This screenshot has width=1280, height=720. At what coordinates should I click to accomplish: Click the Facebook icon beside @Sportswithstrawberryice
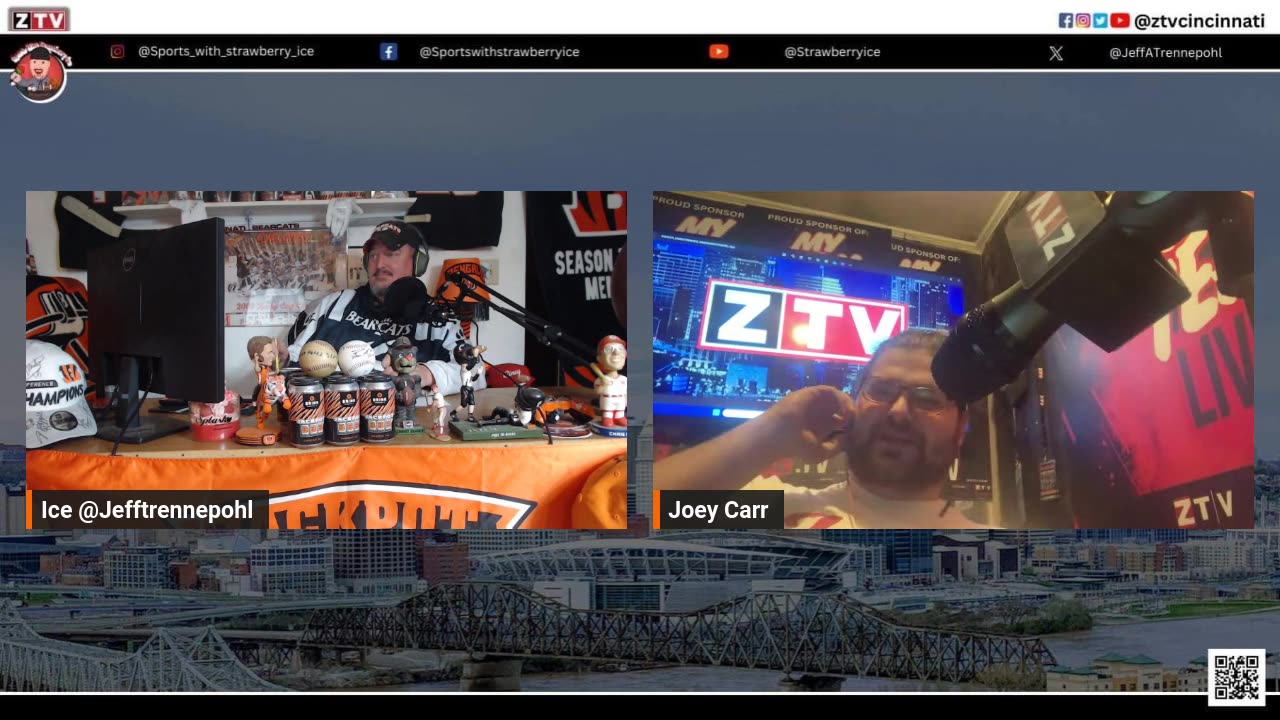pos(389,52)
